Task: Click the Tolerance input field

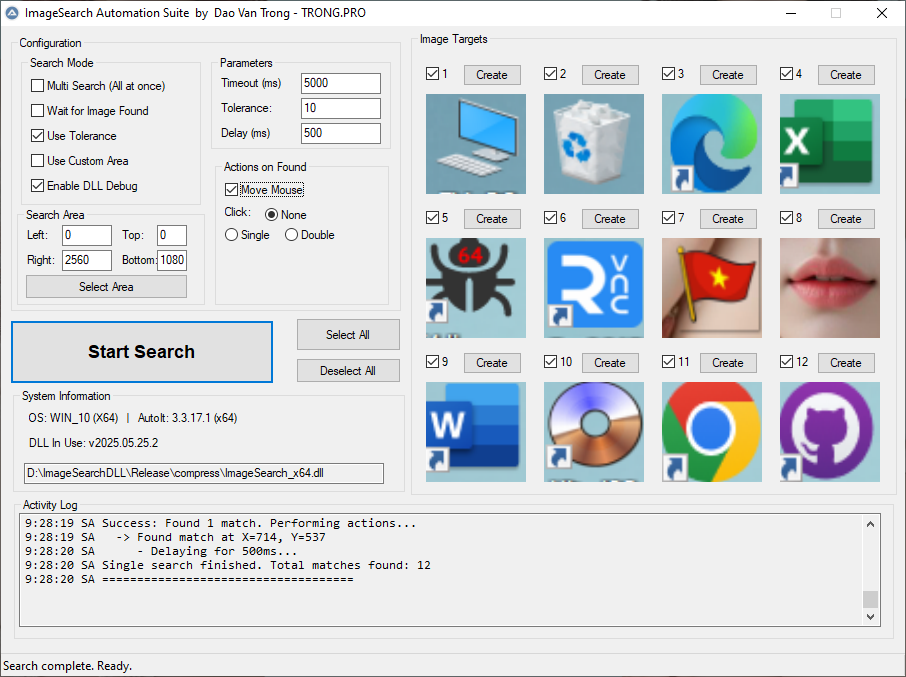Action: point(341,108)
